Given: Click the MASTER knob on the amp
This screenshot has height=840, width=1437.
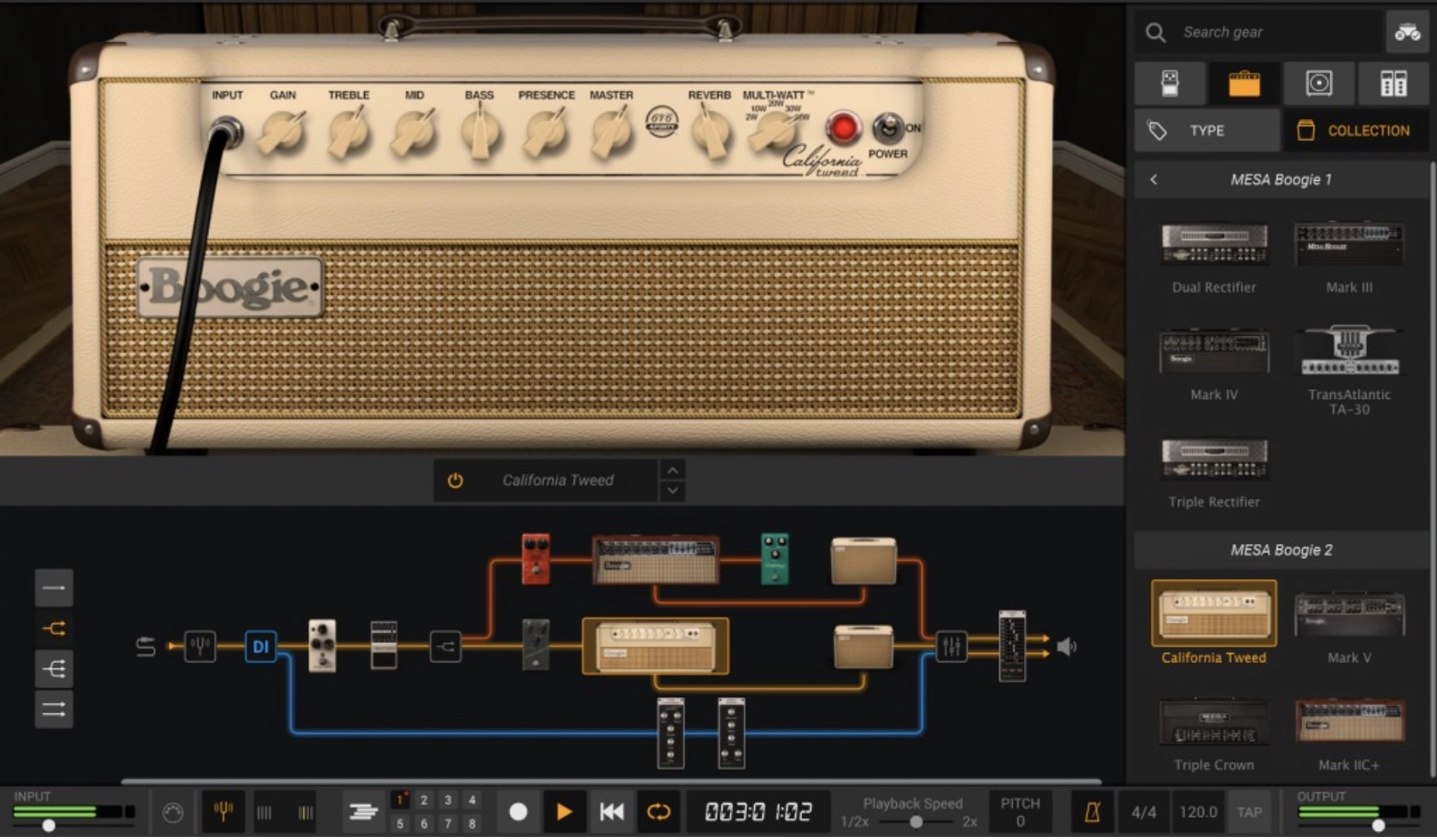Looking at the screenshot, I should pyautogui.click(x=612, y=131).
